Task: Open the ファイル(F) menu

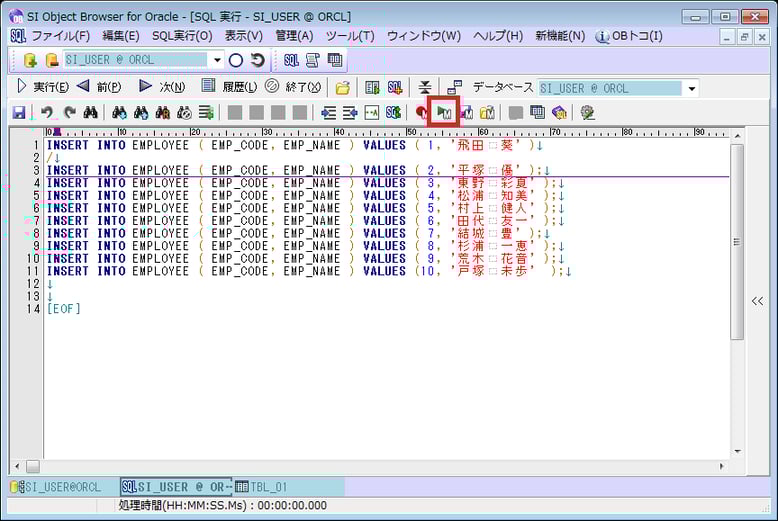Action: [60, 36]
